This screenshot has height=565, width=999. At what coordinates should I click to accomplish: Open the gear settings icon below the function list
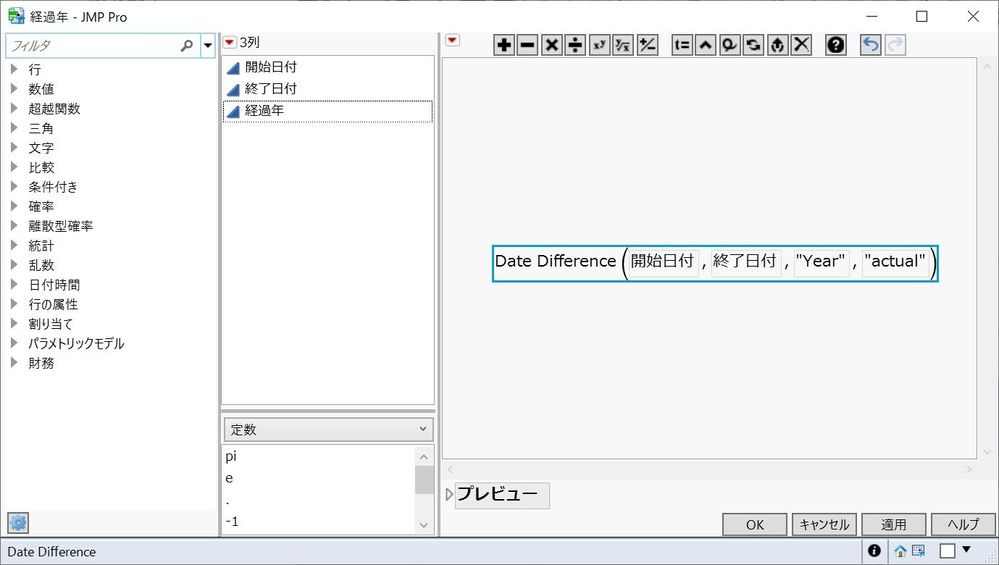(18, 523)
